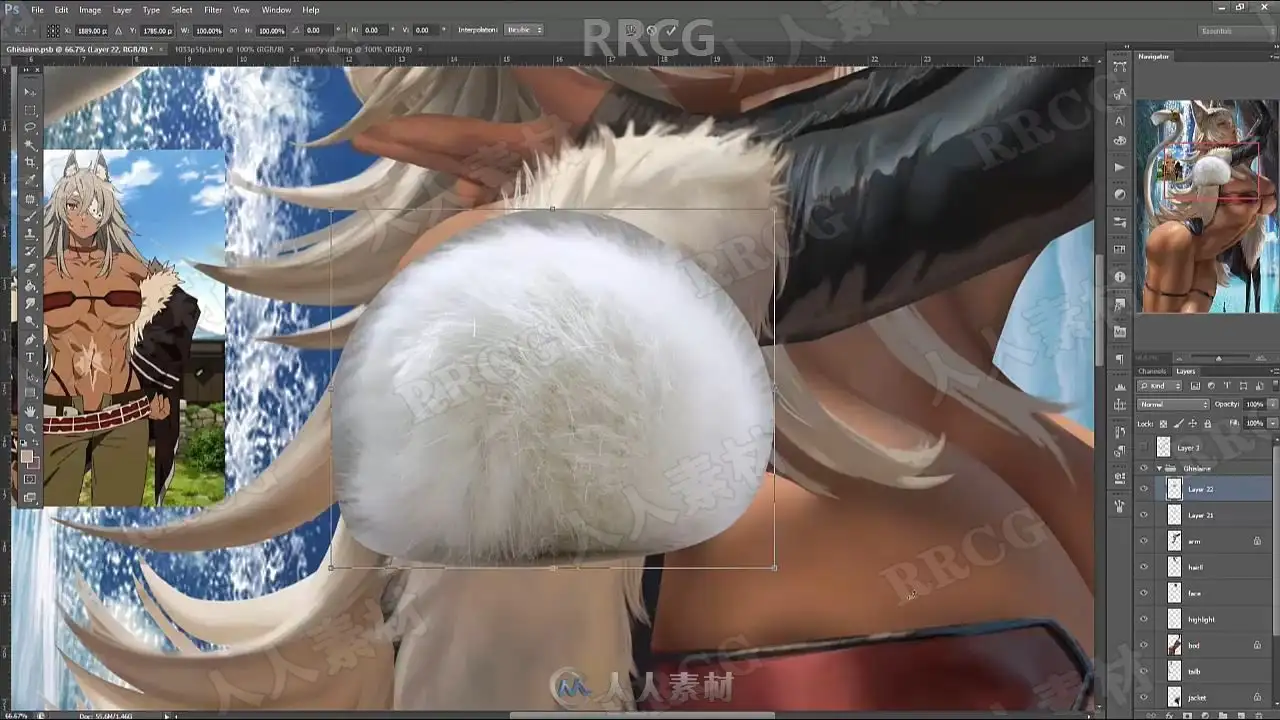Collapse the Ghislaine layer group

click(x=1160, y=468)
